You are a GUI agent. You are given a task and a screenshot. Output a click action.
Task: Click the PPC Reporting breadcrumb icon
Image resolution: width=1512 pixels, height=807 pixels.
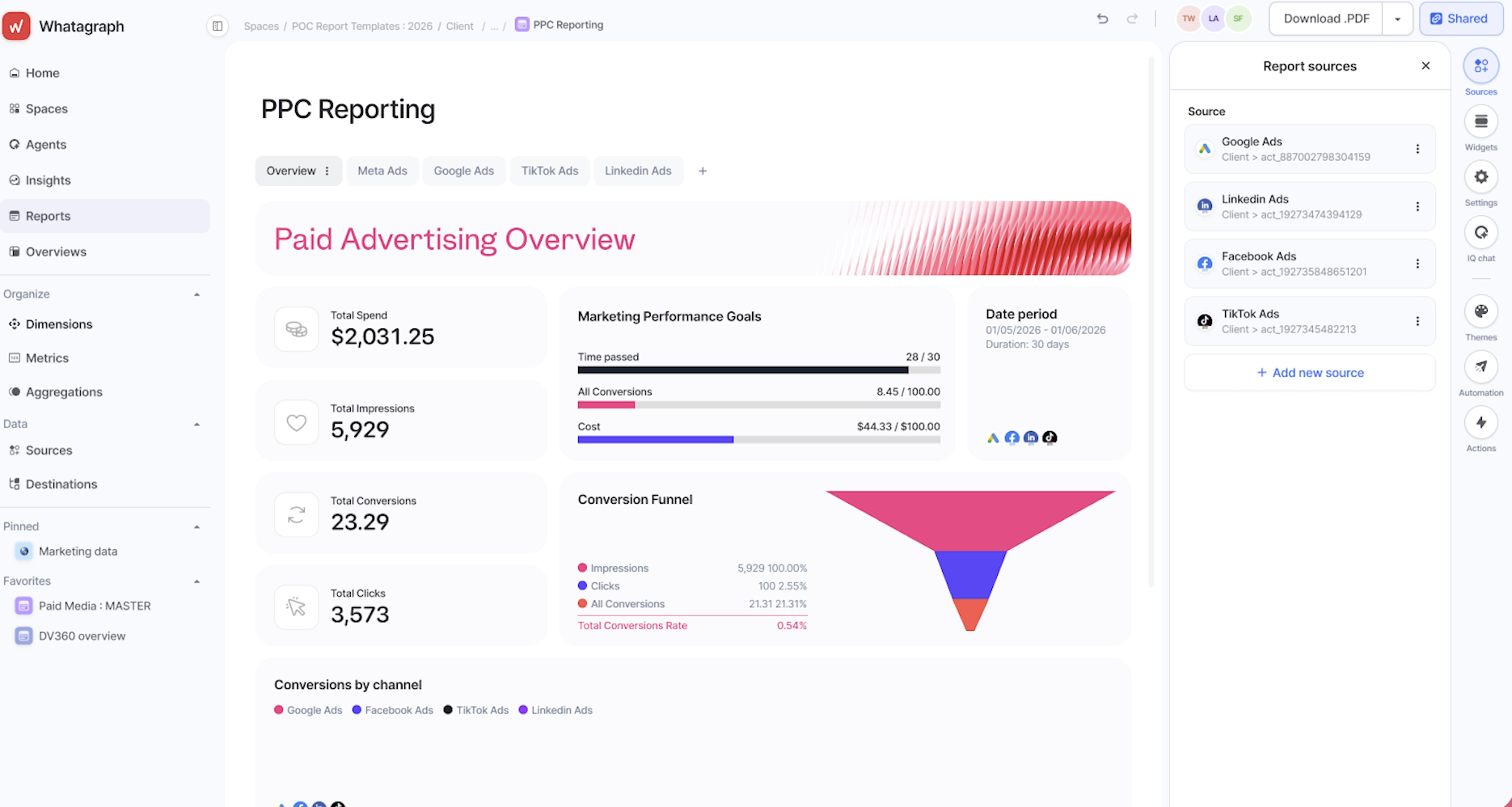click(522, 24)
